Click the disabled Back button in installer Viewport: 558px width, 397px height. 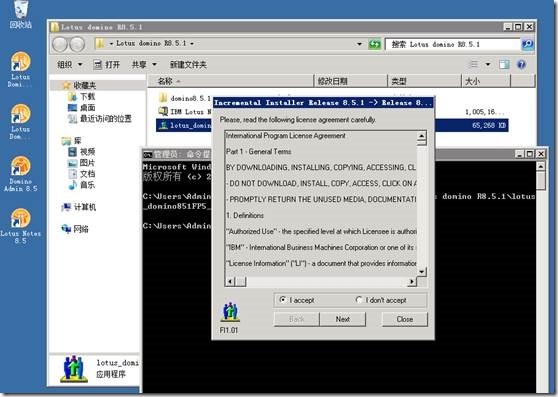296,319
